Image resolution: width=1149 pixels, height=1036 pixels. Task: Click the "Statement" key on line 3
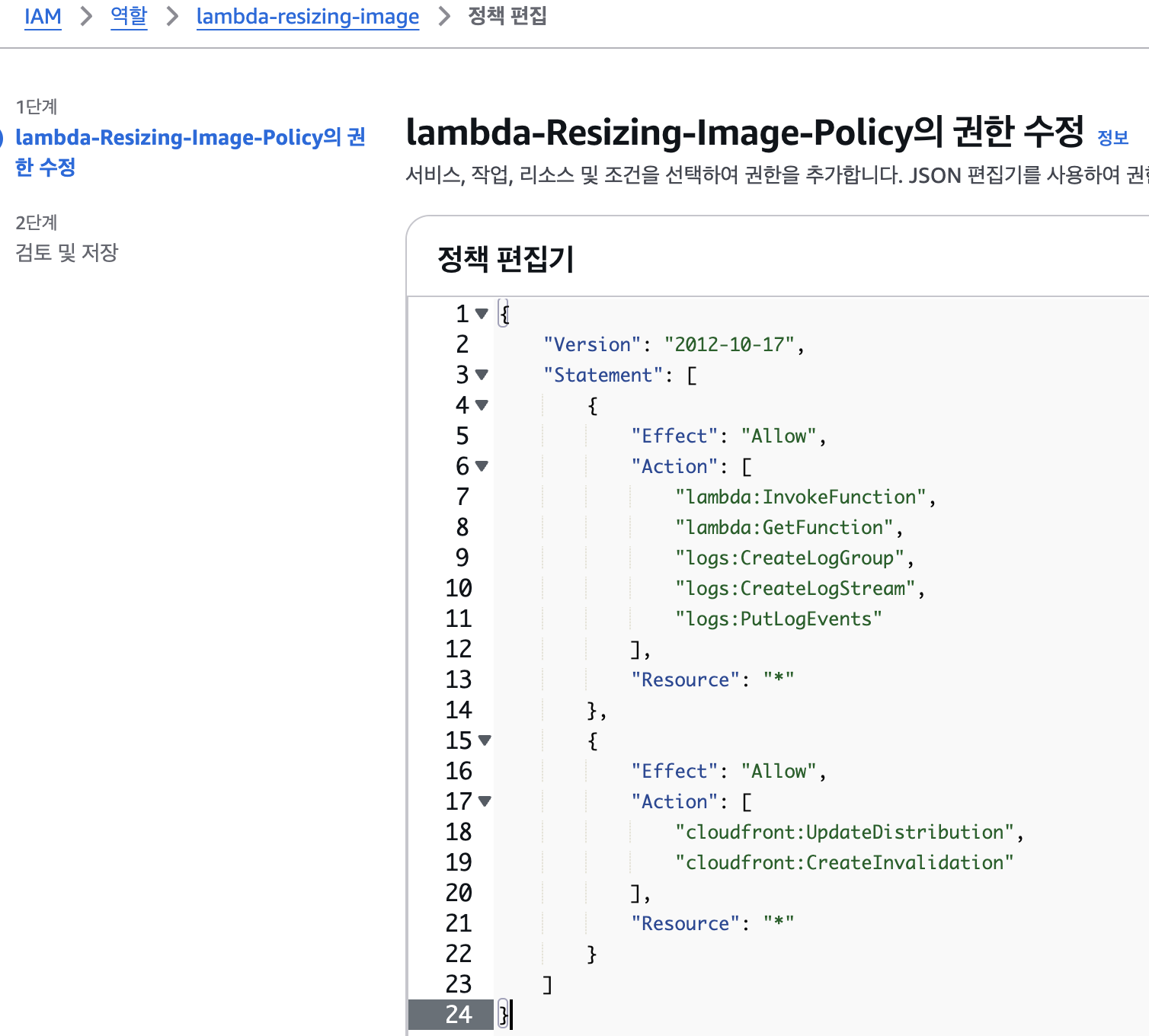603,375
